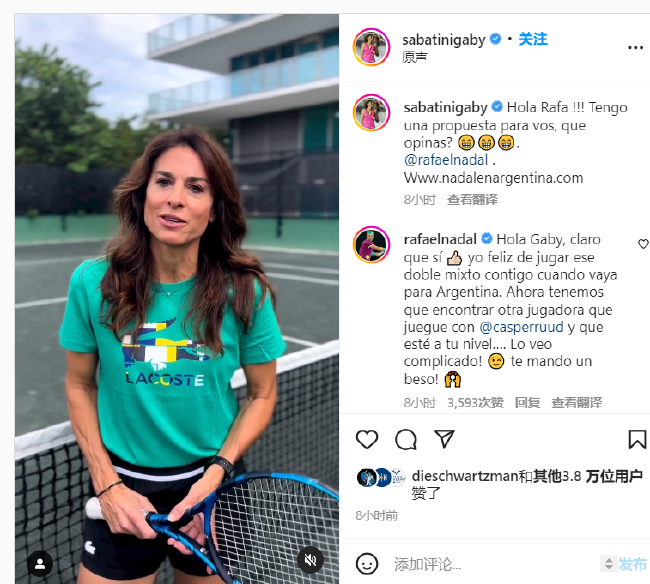Image resolution: width=650 pixels, height=584 pixels.
Task: Click the 发布 post comment button
Action: point(632,564)
